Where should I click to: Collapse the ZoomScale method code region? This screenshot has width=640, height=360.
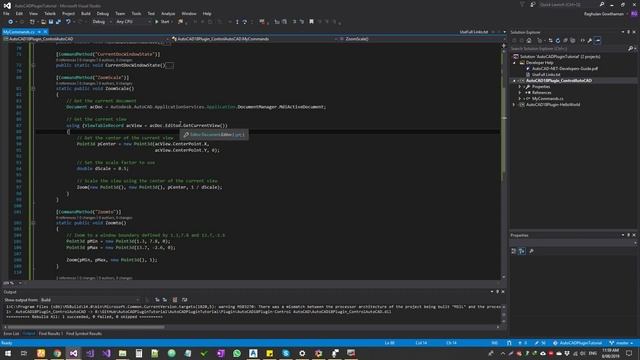[33, 89]
